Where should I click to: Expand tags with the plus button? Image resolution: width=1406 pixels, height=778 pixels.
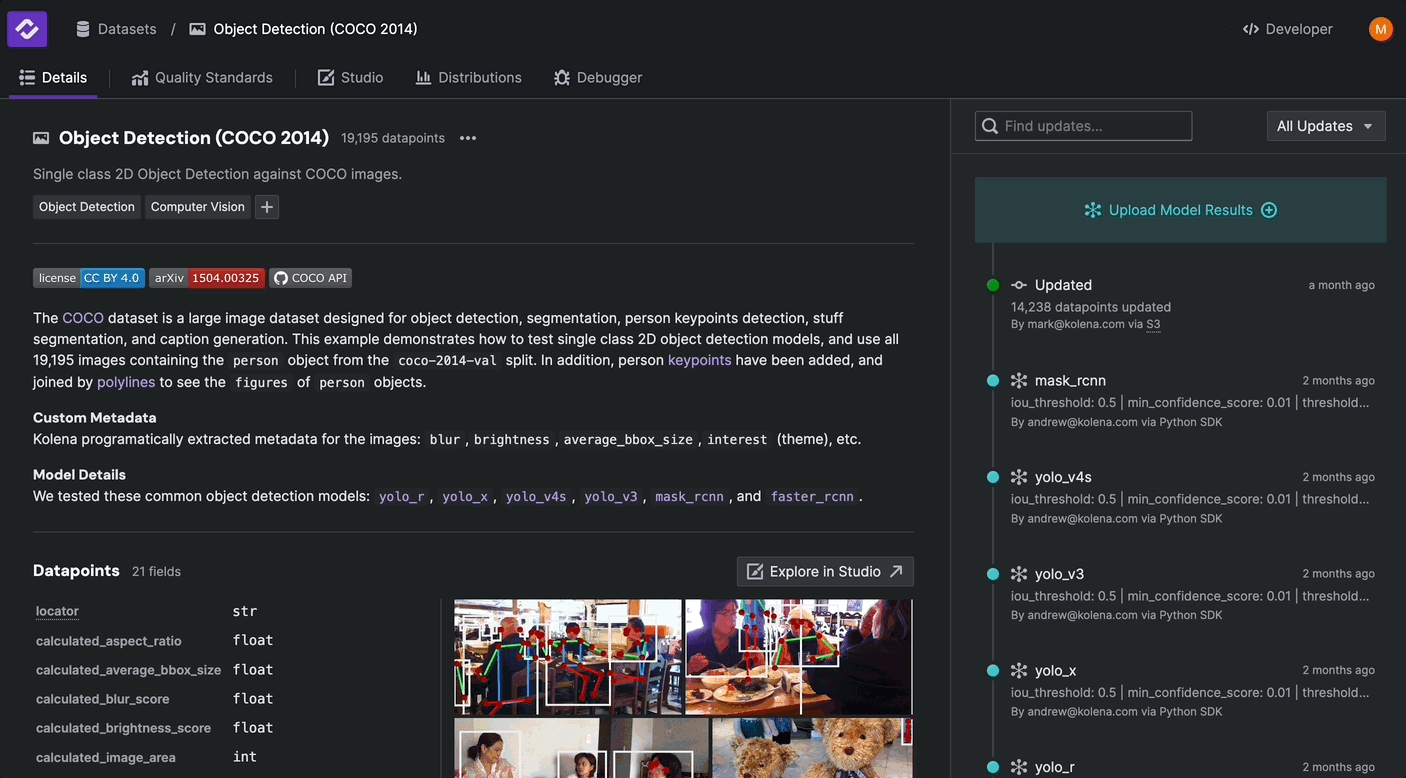coord(266,206)
